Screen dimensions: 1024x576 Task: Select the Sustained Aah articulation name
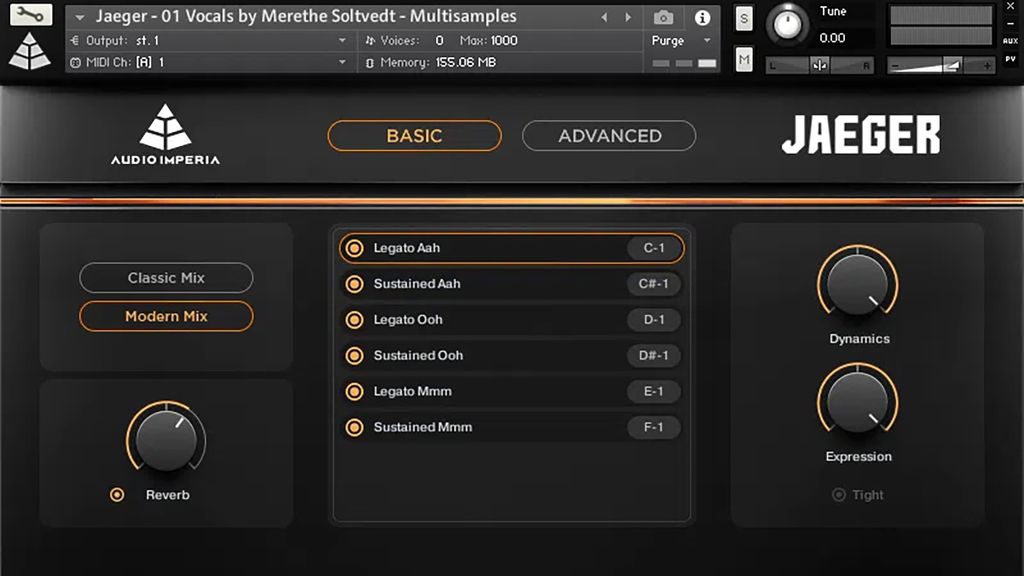[x=417, y=284]
